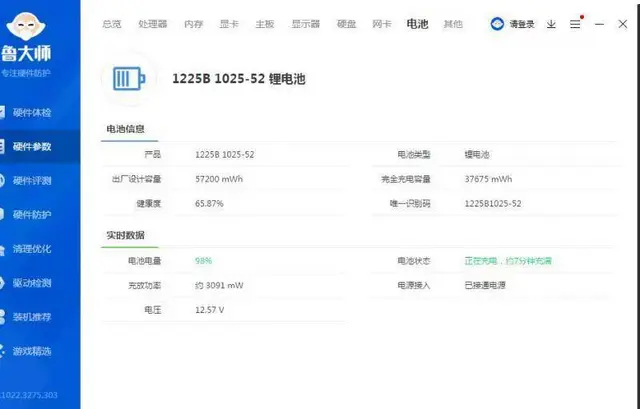Click charging status text 正在充电
Screen dimensions: 640x409
(x=481, y=261)
